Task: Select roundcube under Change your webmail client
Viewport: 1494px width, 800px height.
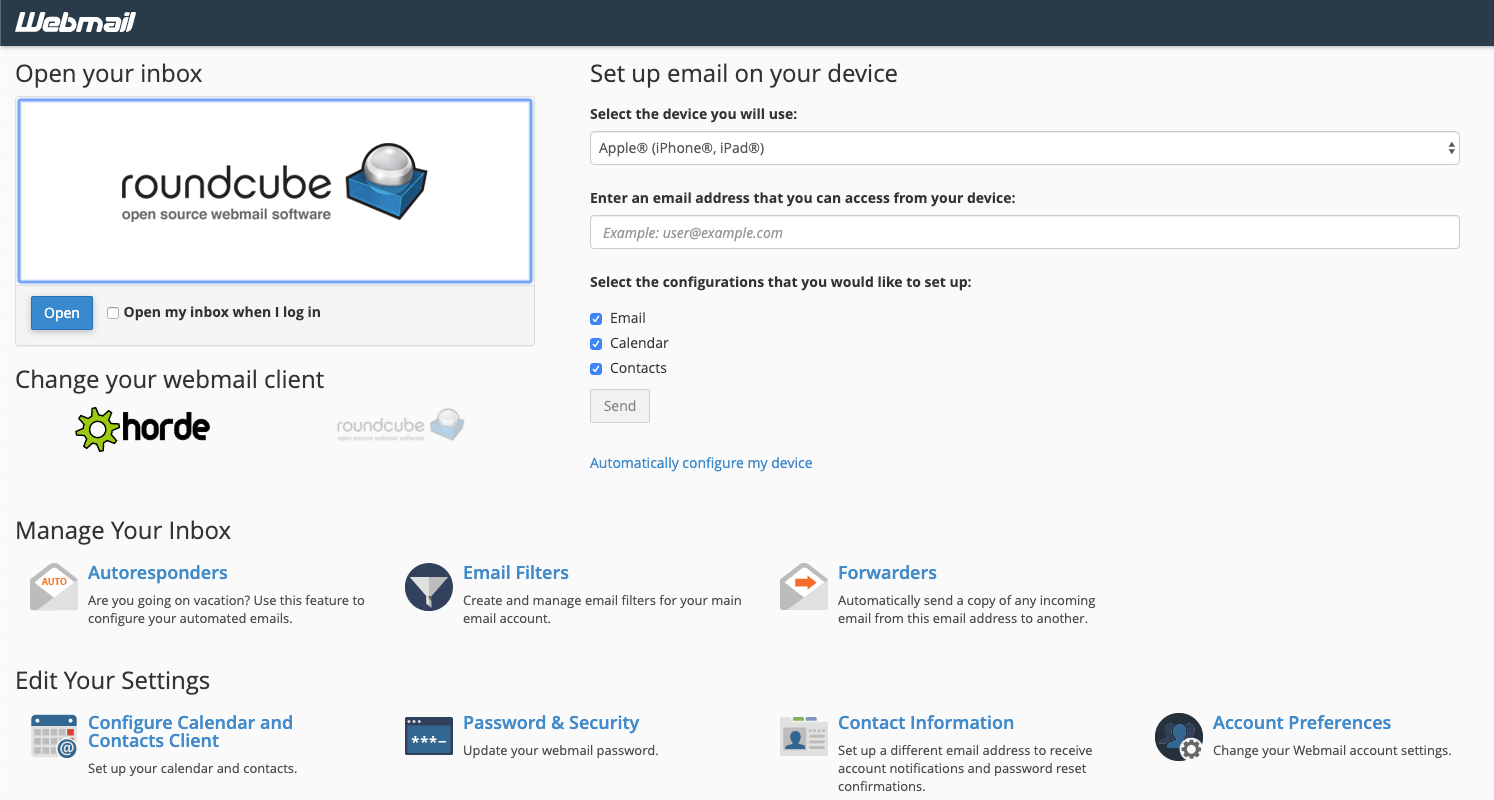Action: coord(399,424)
